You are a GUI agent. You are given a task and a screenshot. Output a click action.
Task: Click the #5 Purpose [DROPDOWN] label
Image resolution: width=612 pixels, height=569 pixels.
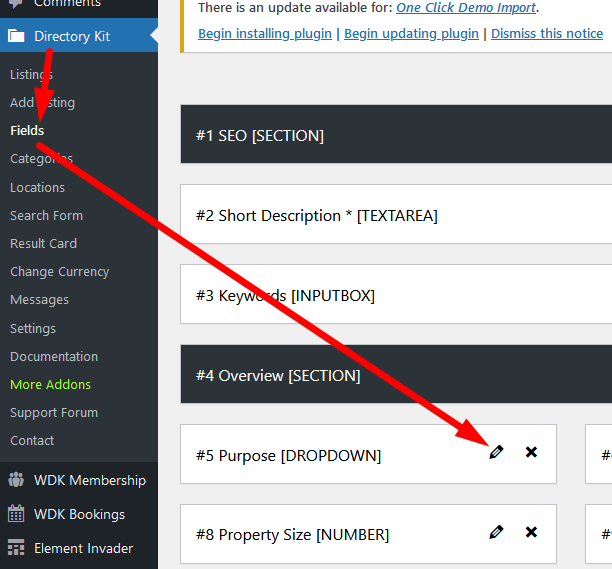[x=288, y=455]
